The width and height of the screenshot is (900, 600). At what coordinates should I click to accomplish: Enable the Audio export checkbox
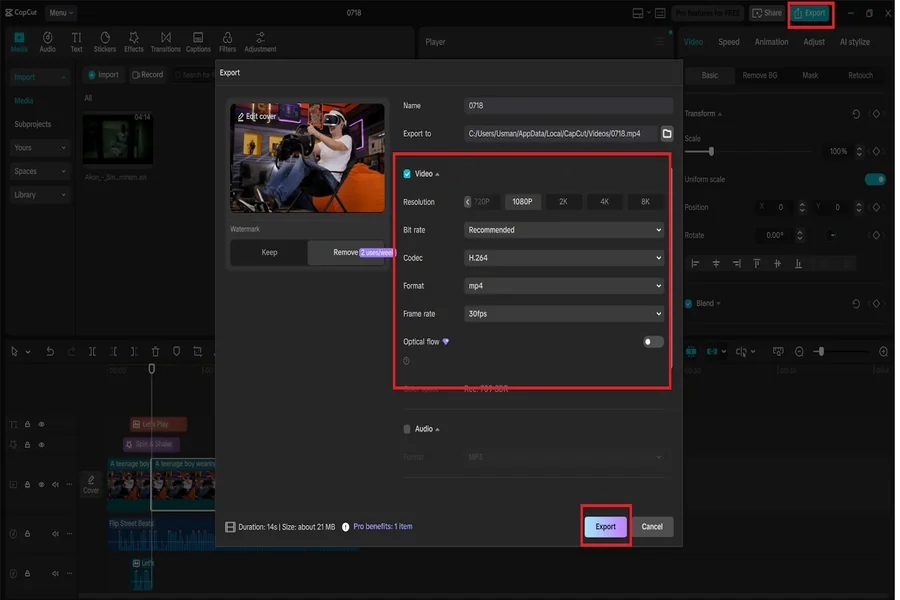pos(407,429)
